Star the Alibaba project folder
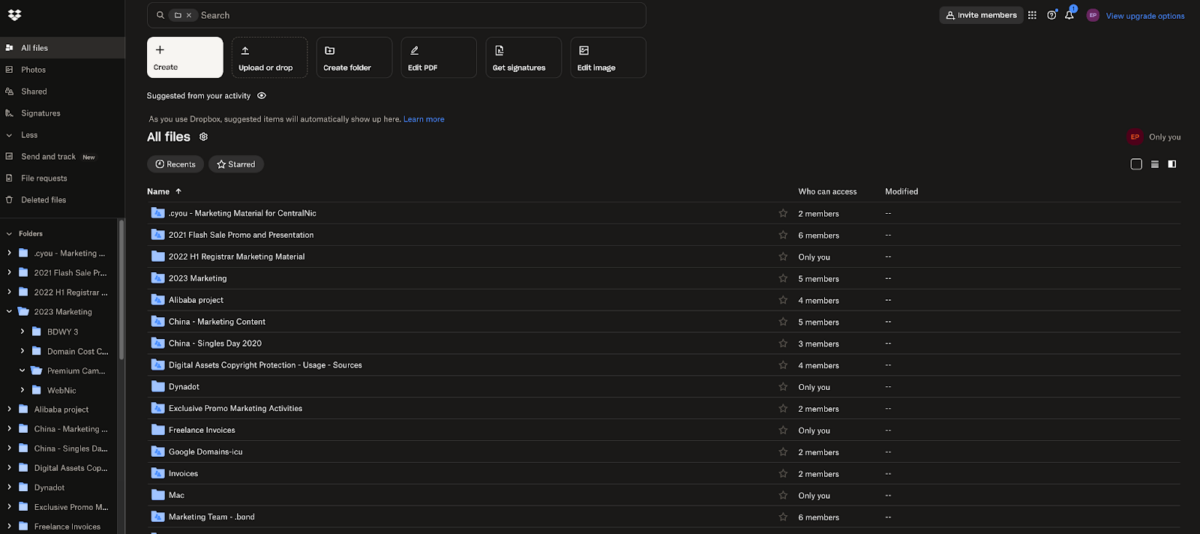 pos(783,300)
